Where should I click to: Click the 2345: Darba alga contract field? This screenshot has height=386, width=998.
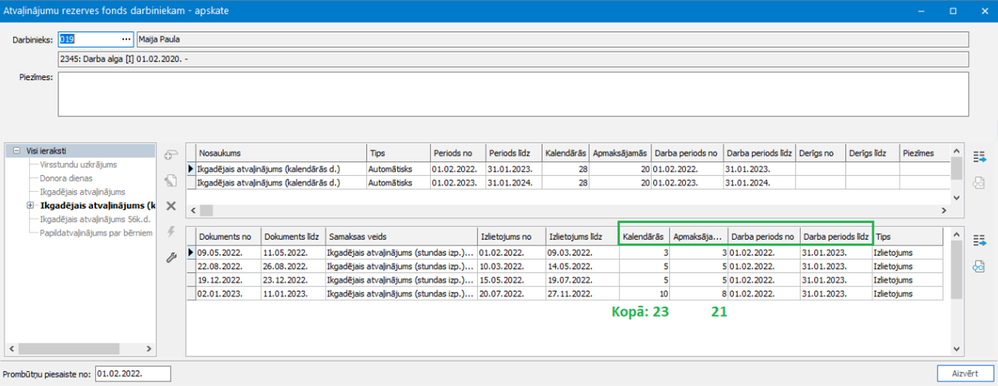tap(513, 59)
